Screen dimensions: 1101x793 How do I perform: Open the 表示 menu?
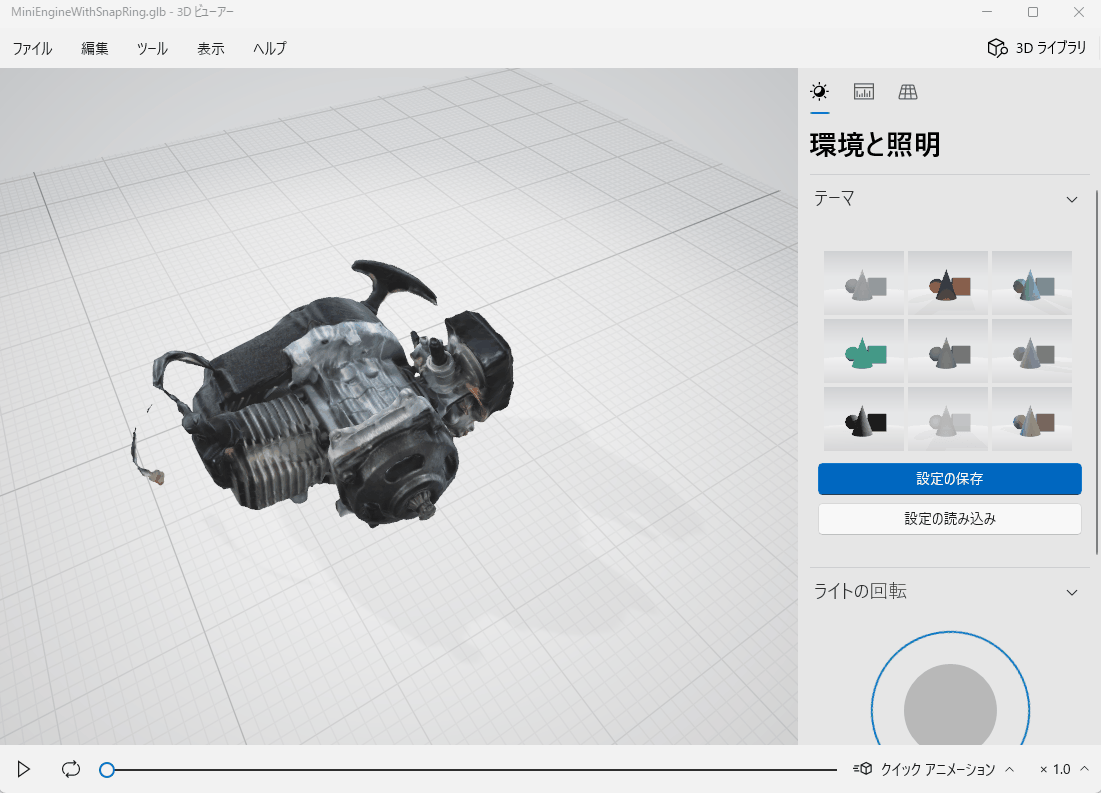click(210, 47)
